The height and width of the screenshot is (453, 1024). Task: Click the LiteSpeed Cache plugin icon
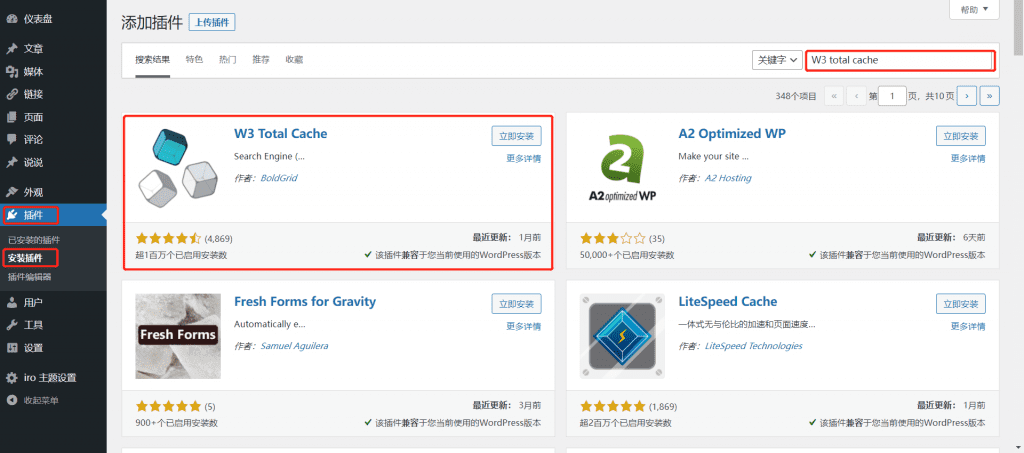pos(621,336)
